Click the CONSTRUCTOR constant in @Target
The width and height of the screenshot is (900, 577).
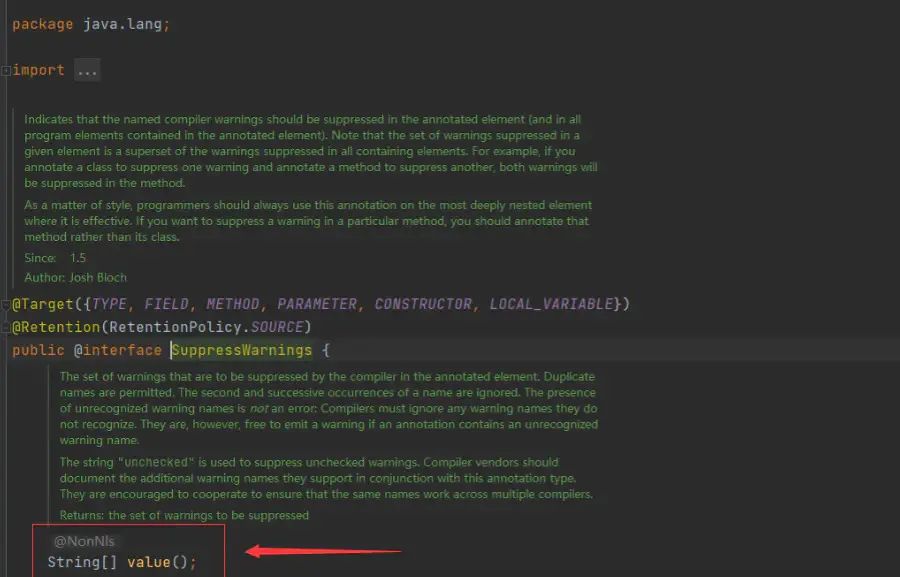coord(423,304)
